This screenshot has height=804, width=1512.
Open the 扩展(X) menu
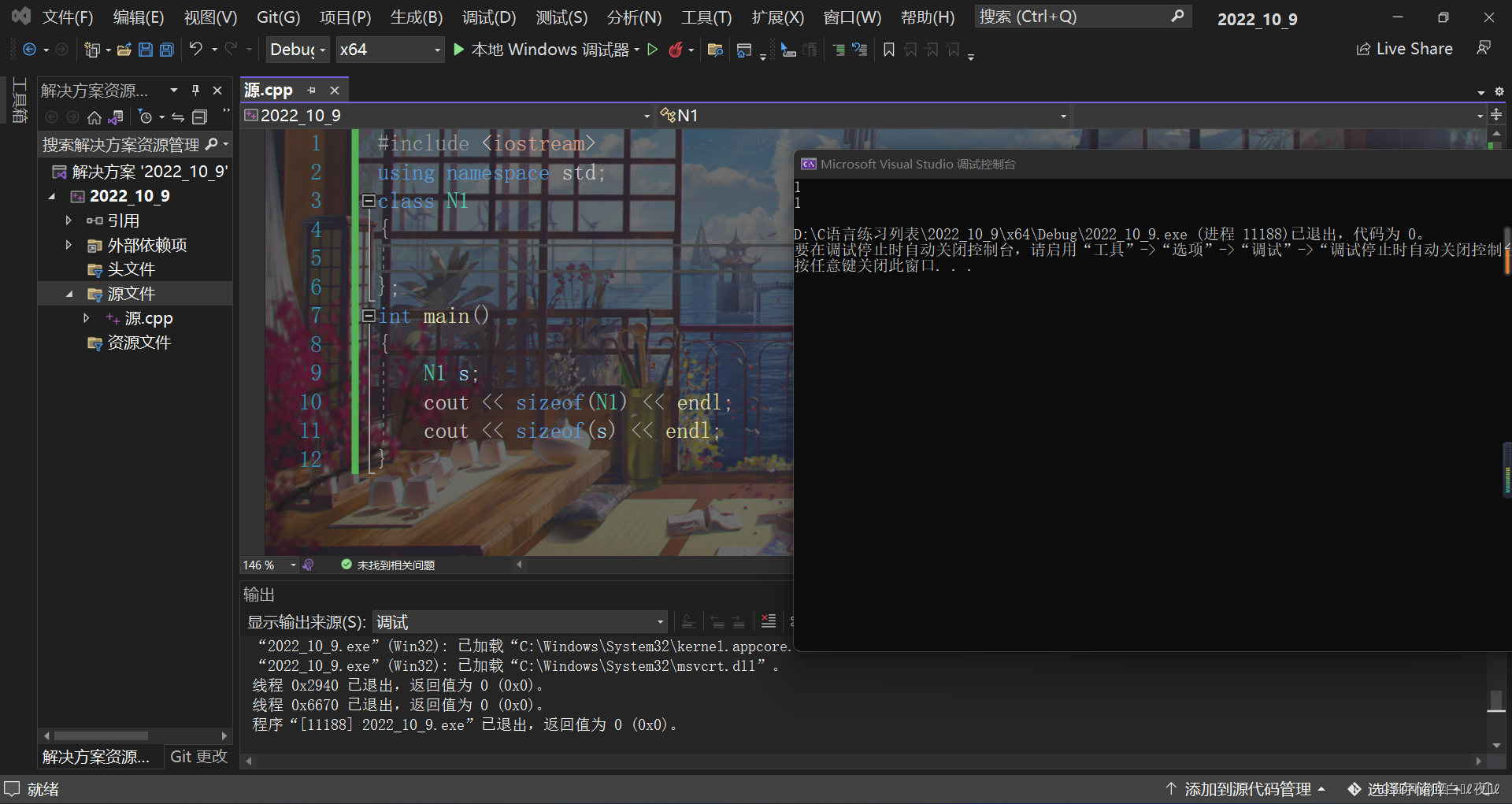click(777, 17)
